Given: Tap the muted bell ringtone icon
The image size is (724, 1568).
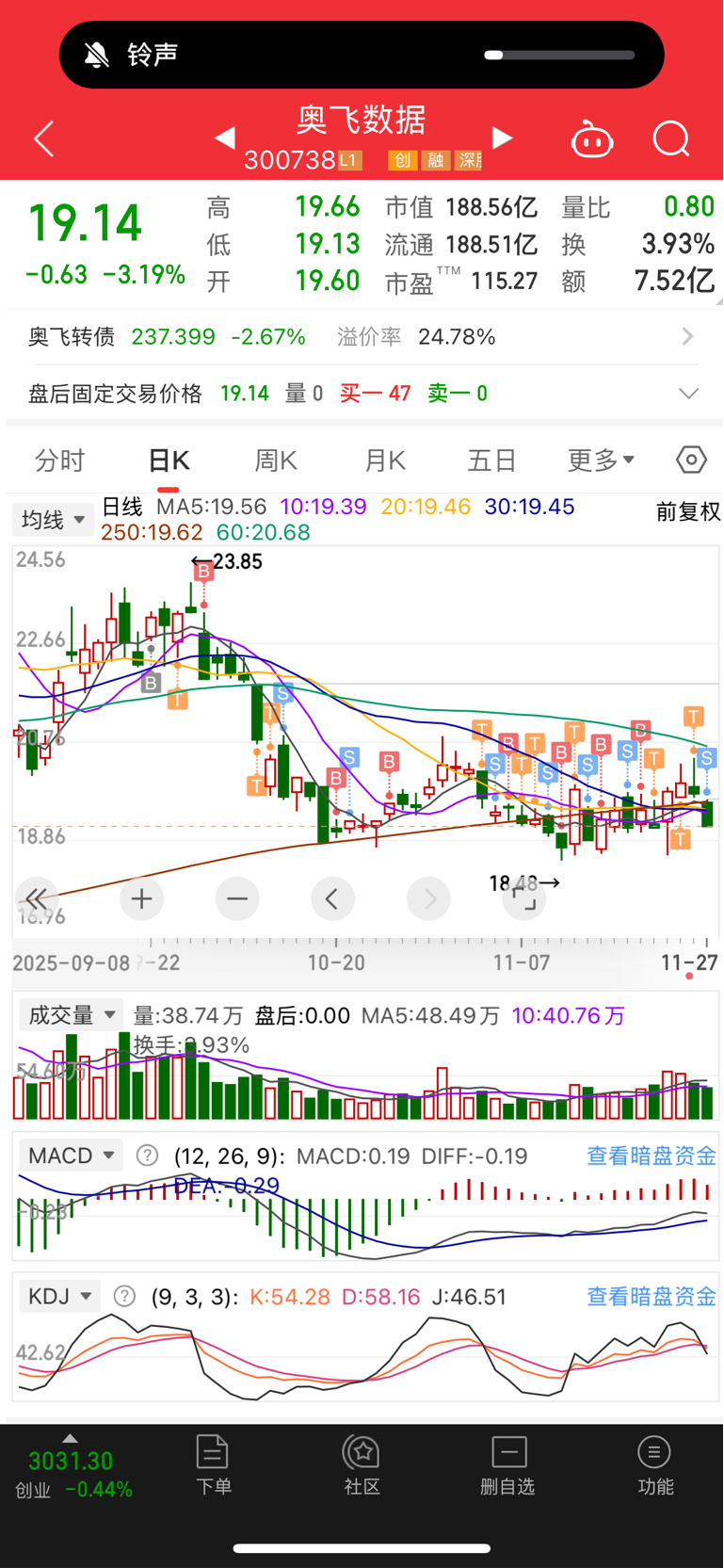Looking at the screenshot, I should click(x=96, y=55).
